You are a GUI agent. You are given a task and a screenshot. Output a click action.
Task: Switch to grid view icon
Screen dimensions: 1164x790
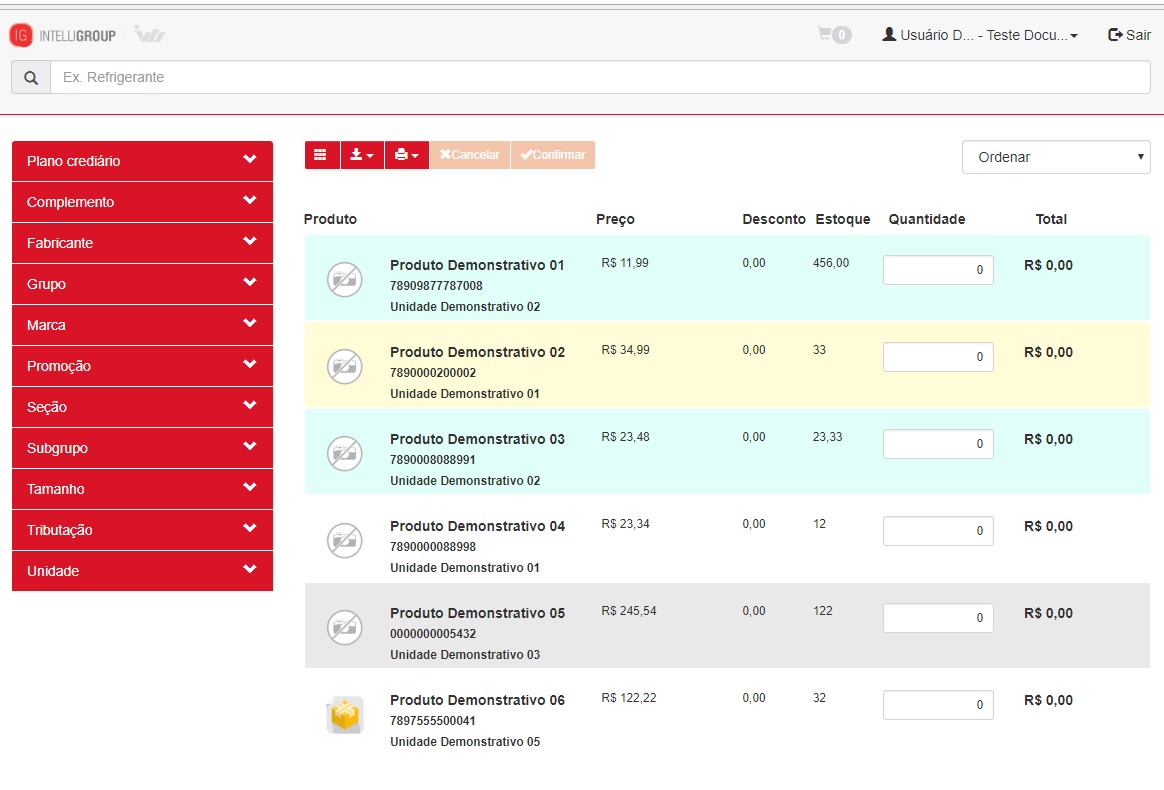(321, 155)
